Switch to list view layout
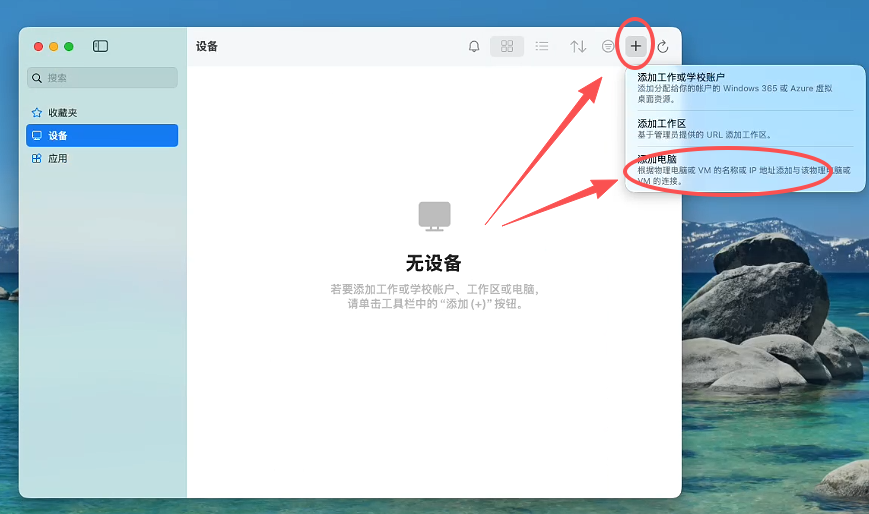 [541, 46]
